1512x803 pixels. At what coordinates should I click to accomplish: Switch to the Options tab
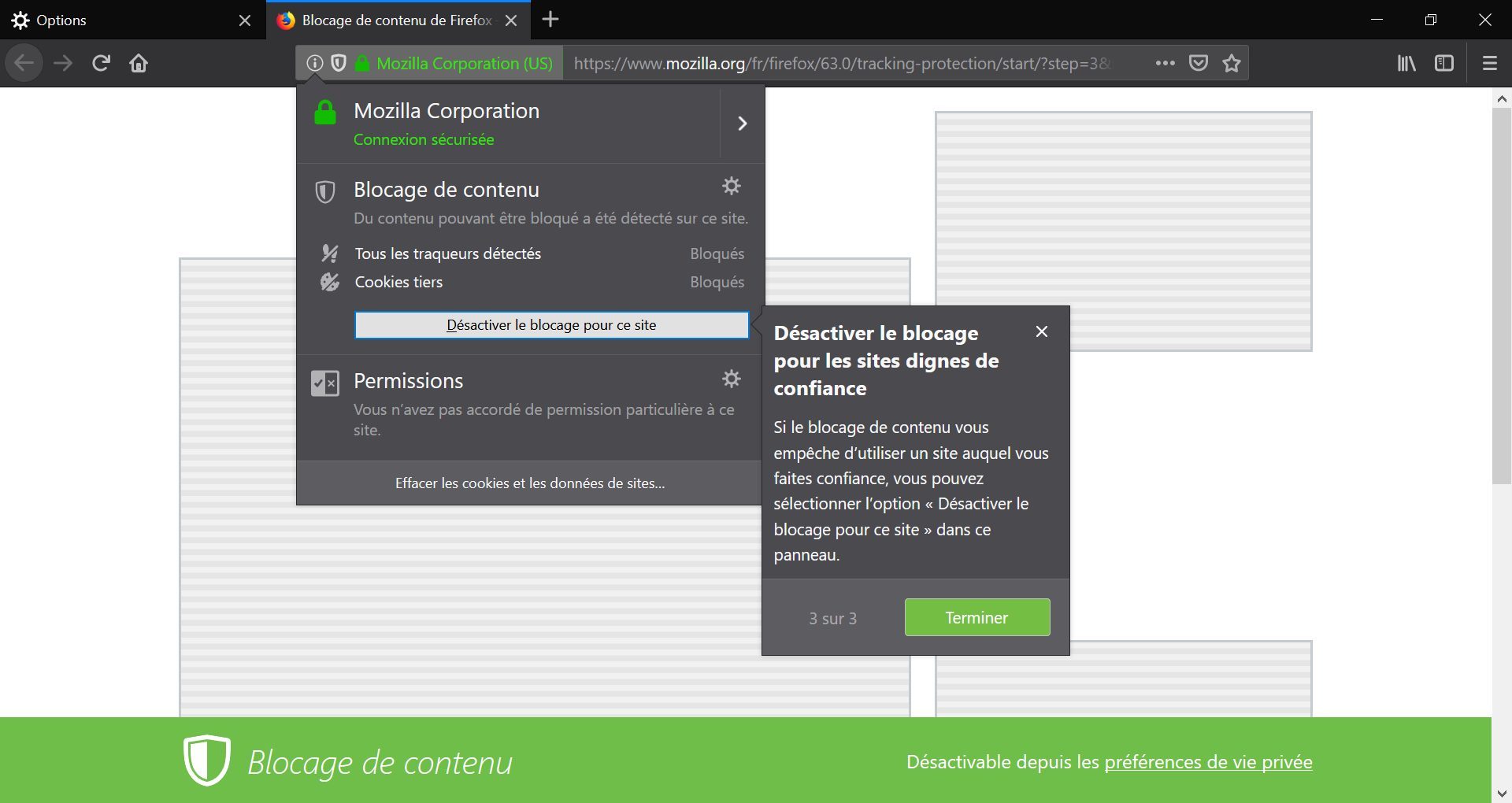point(118,20)
